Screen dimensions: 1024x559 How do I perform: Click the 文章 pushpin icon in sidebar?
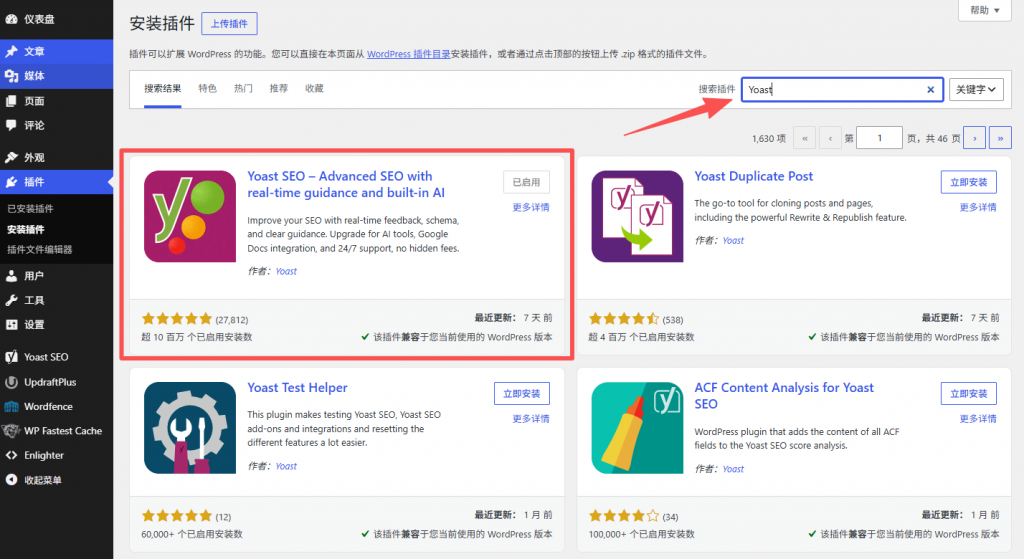click(x=11, y=51)
